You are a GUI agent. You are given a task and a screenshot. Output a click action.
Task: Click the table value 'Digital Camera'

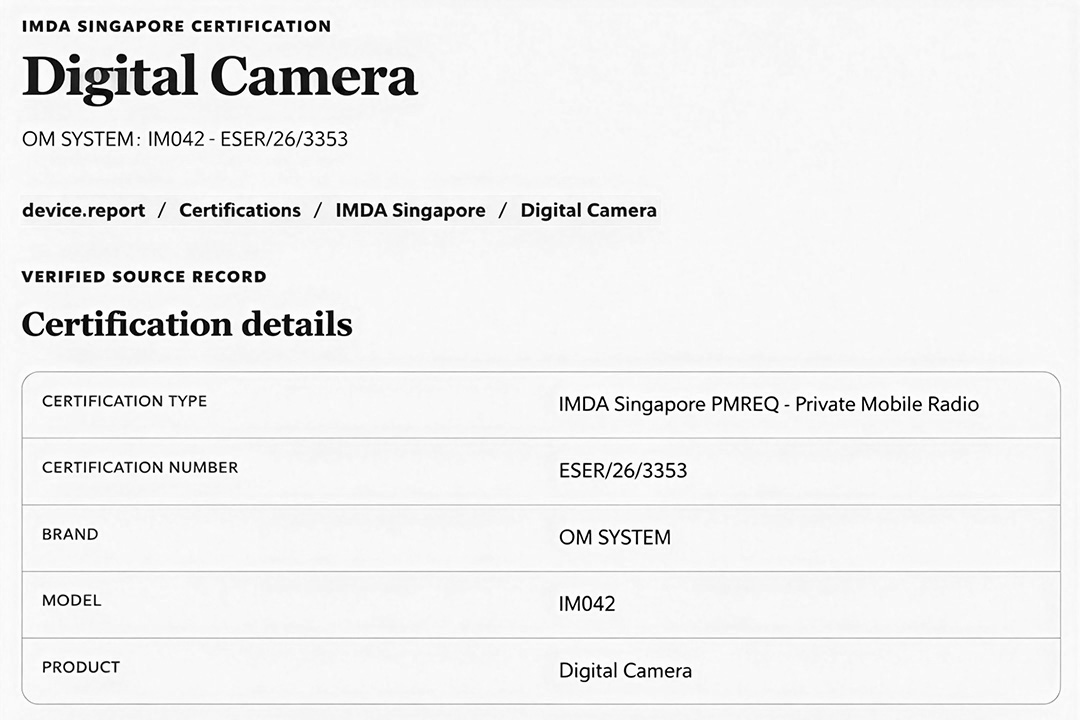tap(625, 670)
